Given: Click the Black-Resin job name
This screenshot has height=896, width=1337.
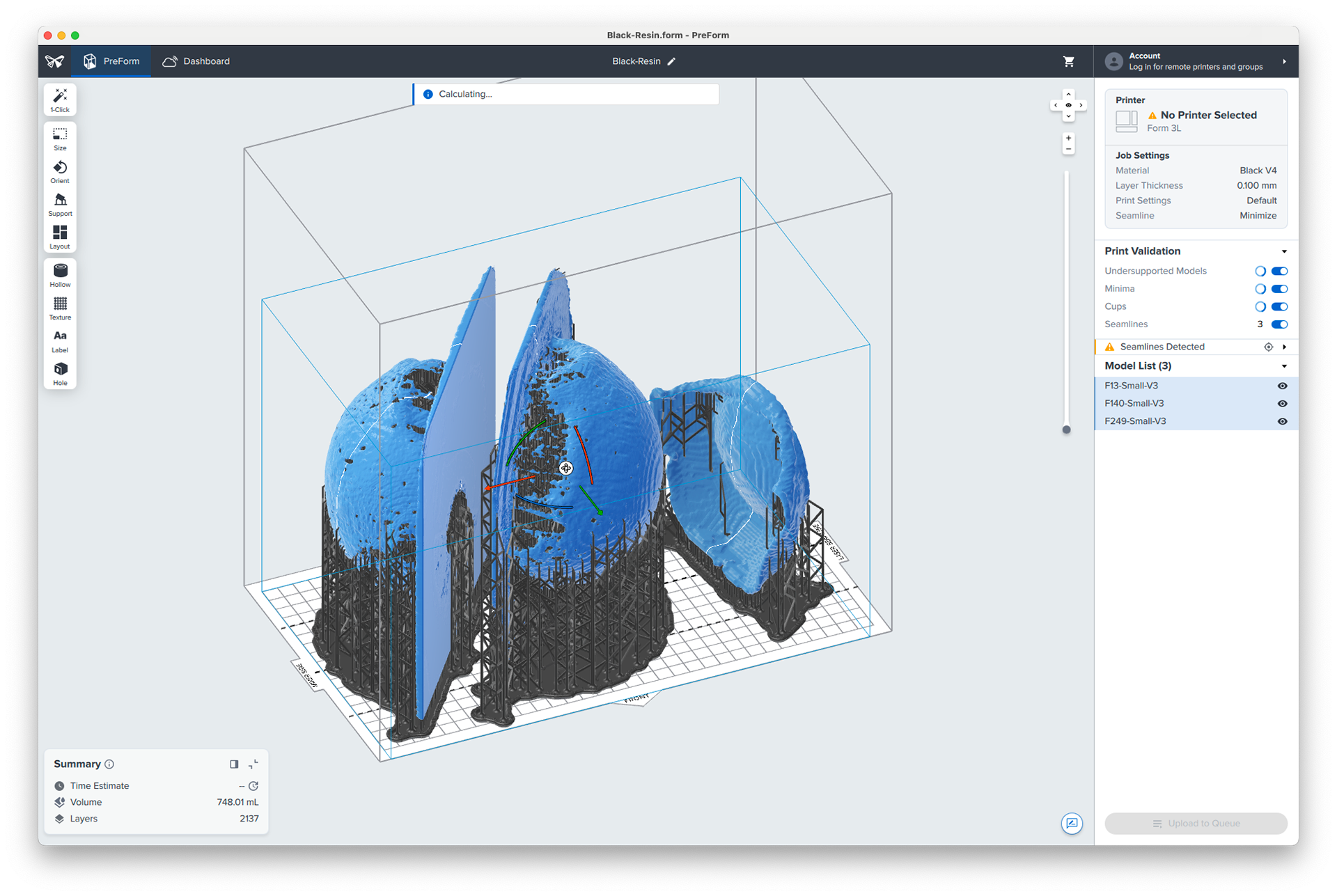Looking at the screenshot, I should [636, 61].
